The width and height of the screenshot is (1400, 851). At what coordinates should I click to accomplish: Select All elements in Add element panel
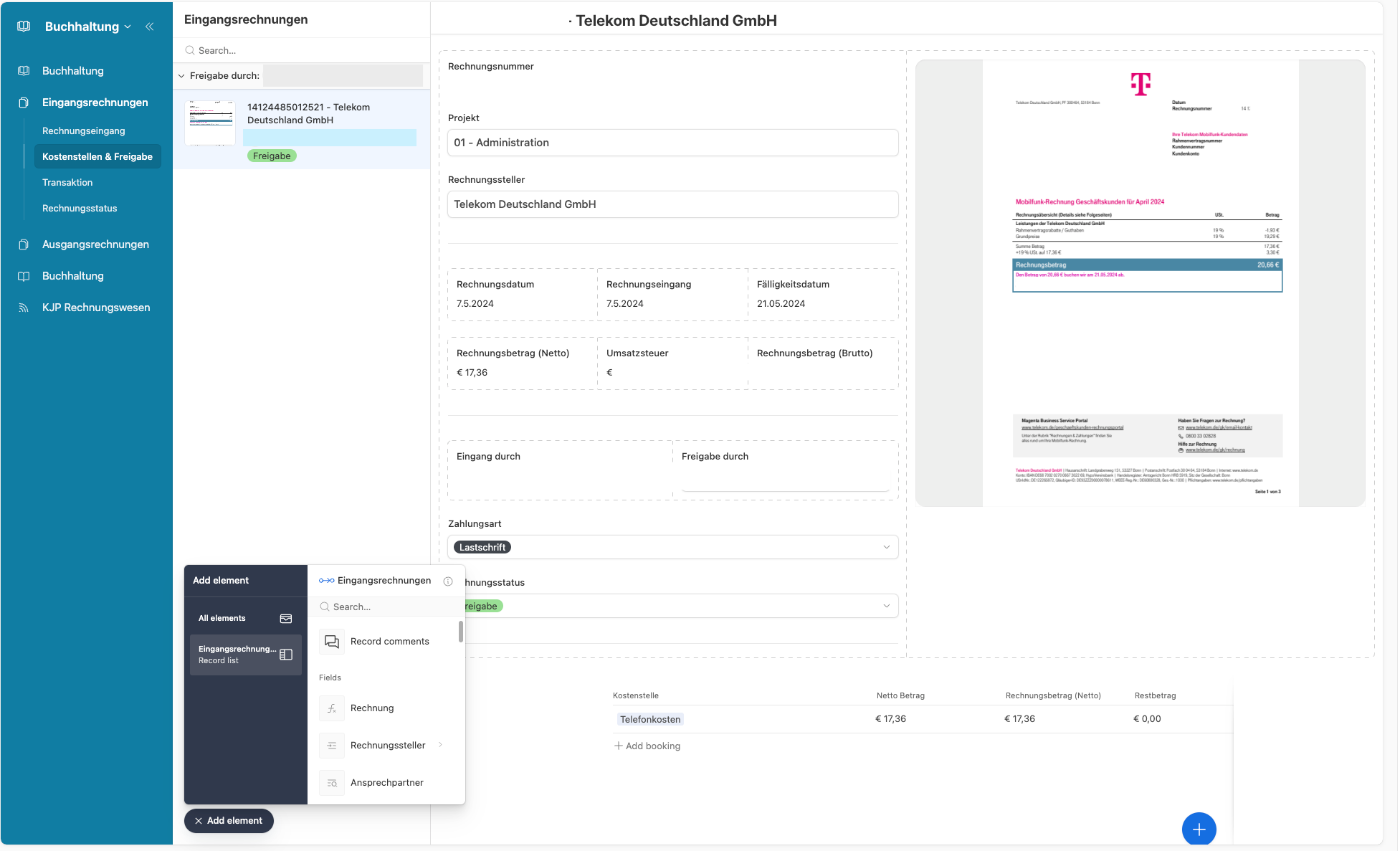click(245, 618)
